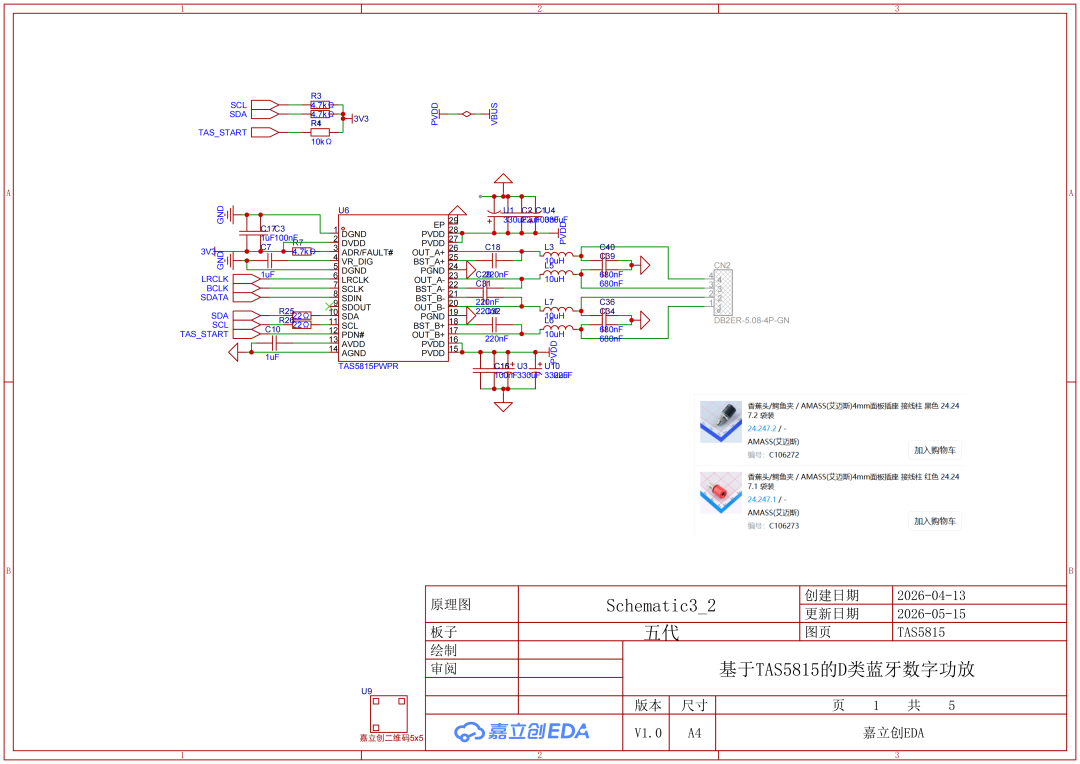
Task: Click the A4 paper size cell
Action: (x=694, y=733)
